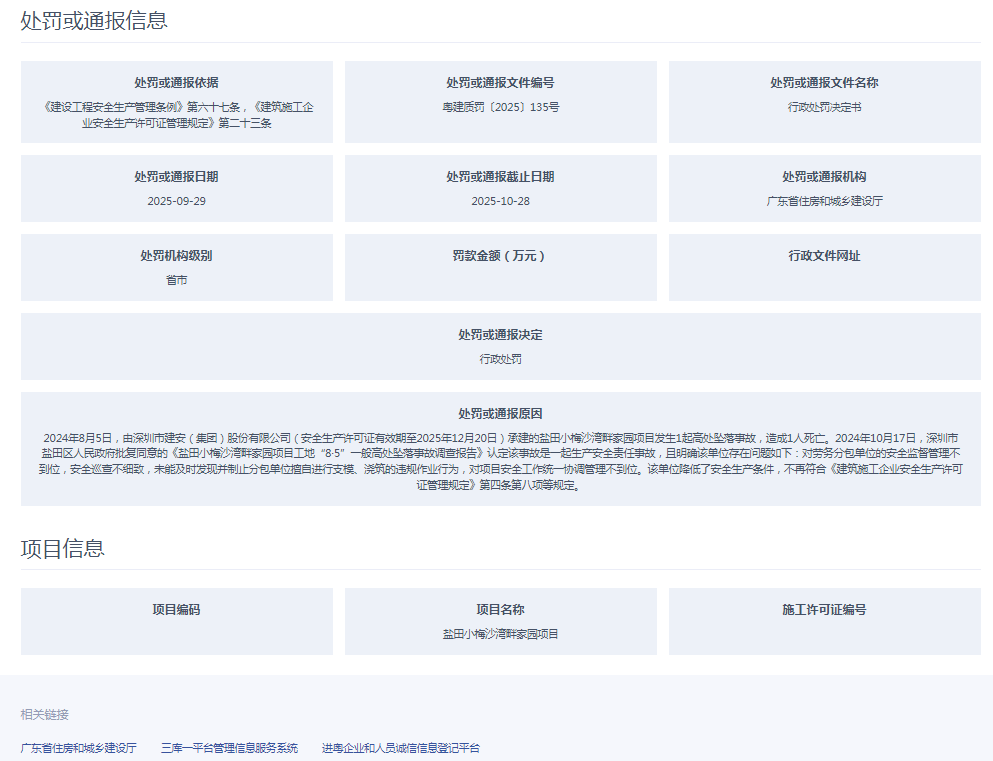Select the 施工许可证编号 card

(x=824, y=621)
